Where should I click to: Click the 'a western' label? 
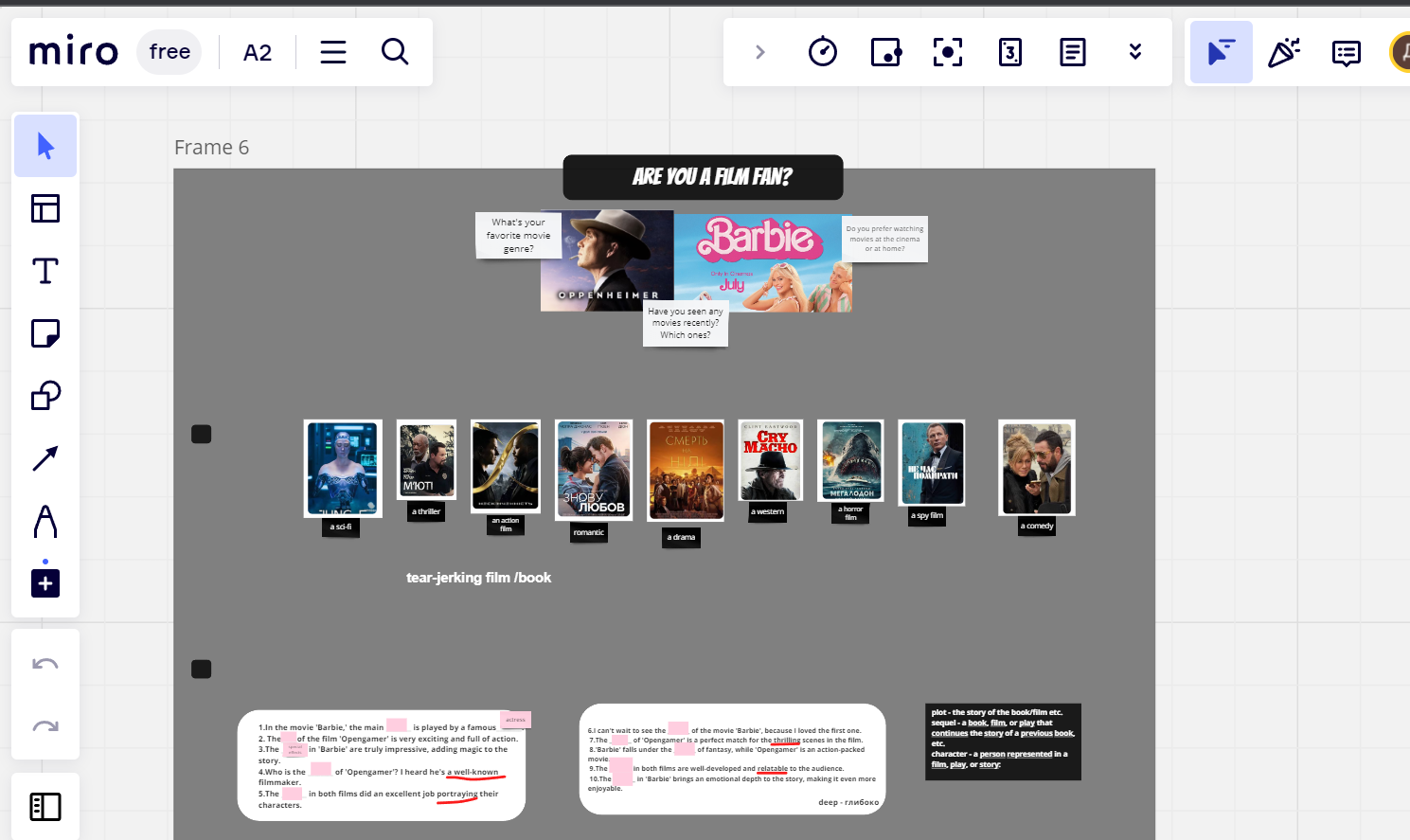click(x=768, y=511)
